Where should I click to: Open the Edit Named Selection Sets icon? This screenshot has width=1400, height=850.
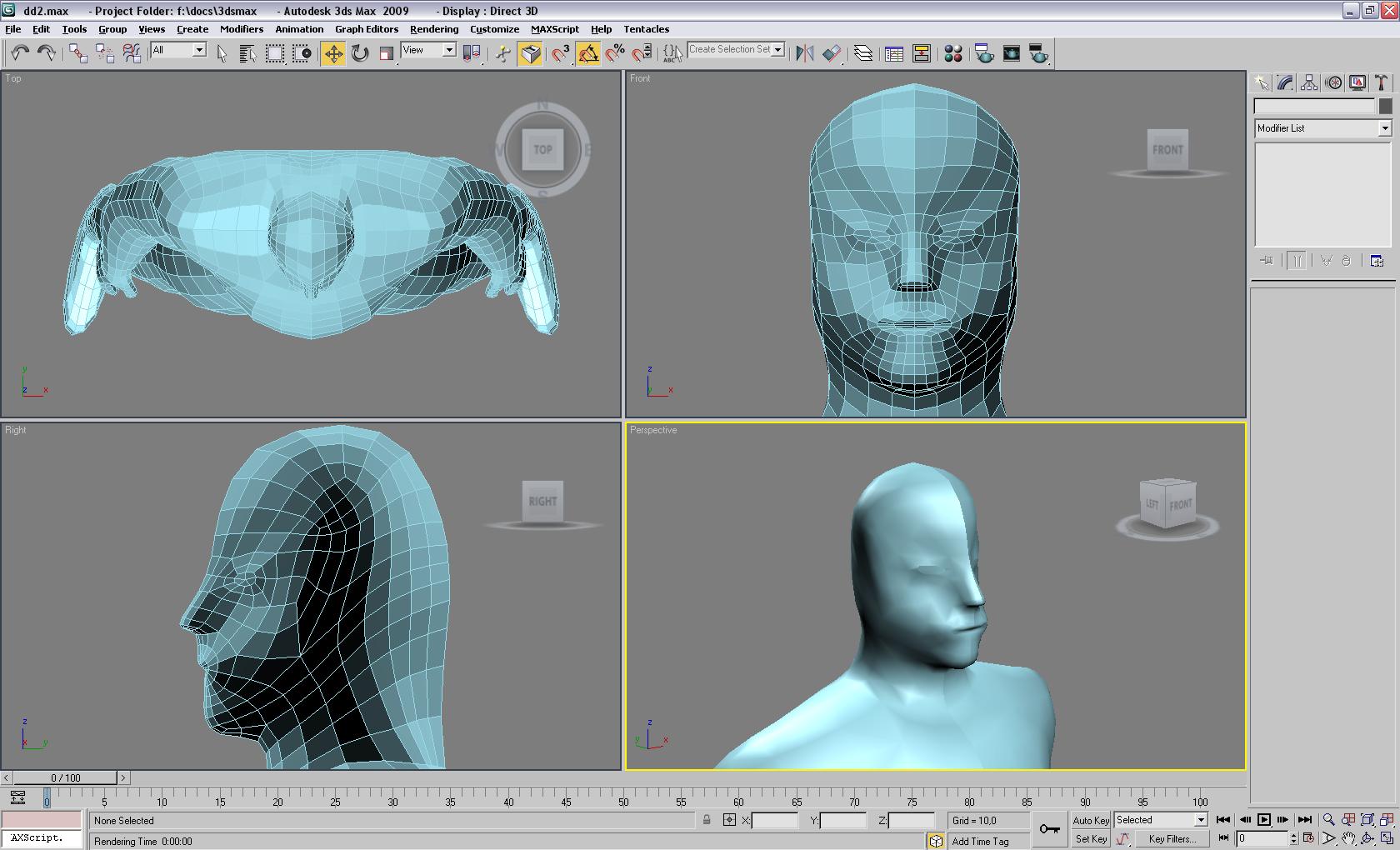click(x=672, y=53)
